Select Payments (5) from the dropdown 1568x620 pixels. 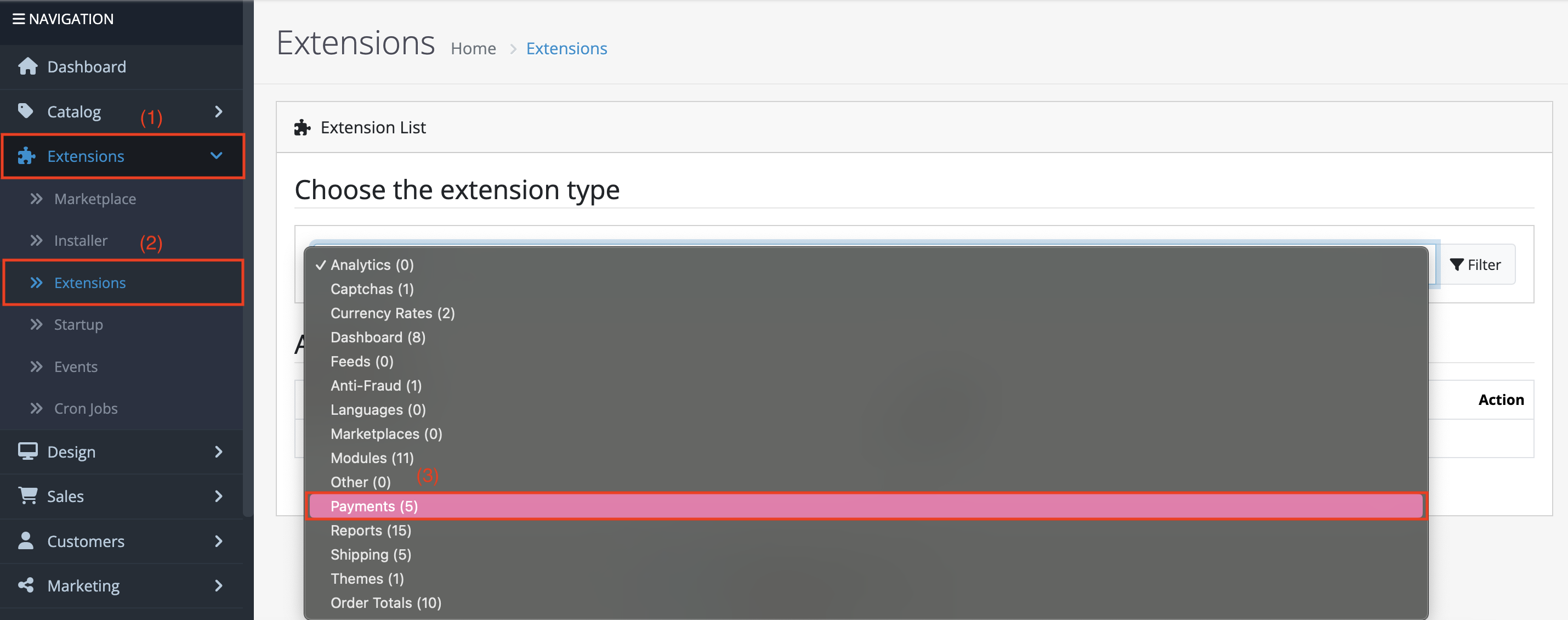374,506
